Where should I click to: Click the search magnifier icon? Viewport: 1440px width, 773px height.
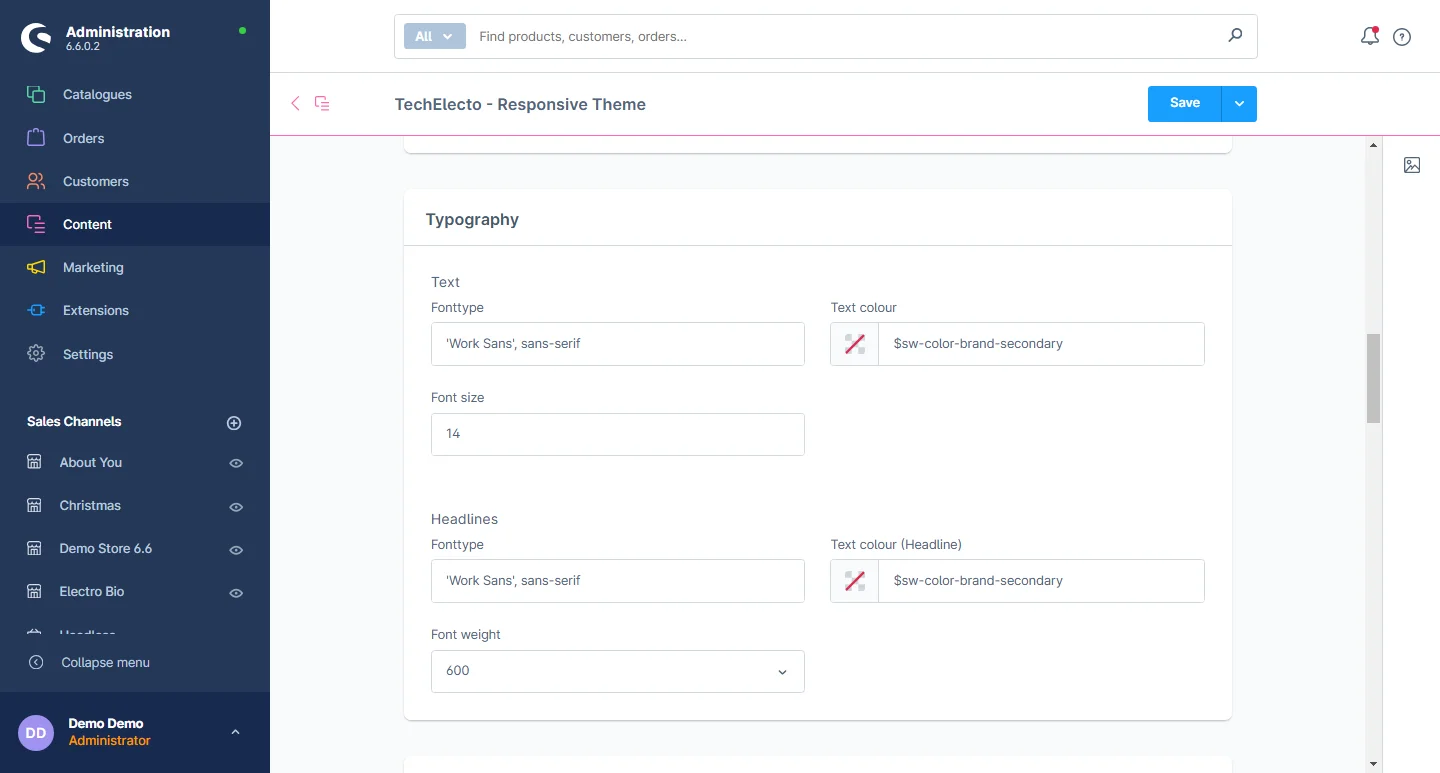tap(1235, 36)
